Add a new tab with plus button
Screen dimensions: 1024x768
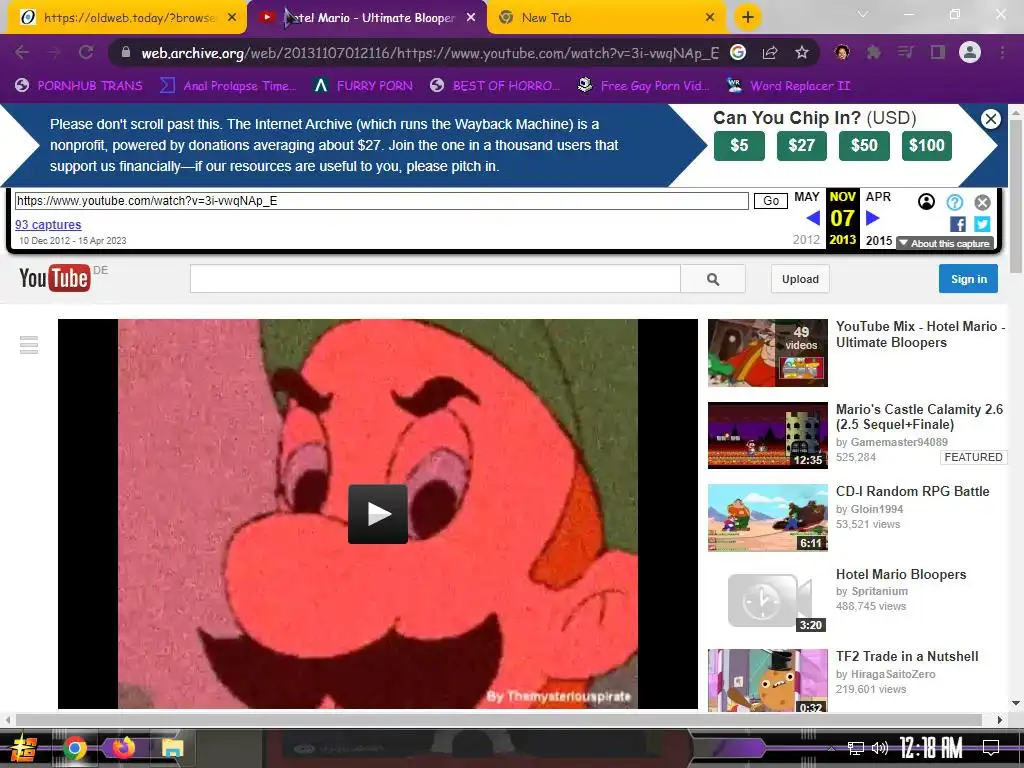(x=748, y=18)
